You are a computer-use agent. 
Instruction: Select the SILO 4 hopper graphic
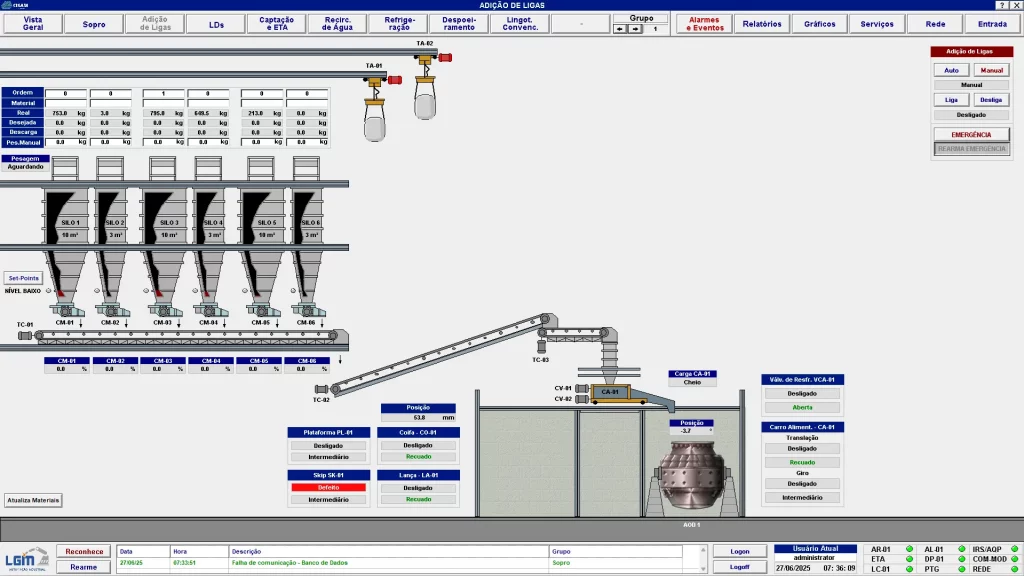(x=209, y=223)
